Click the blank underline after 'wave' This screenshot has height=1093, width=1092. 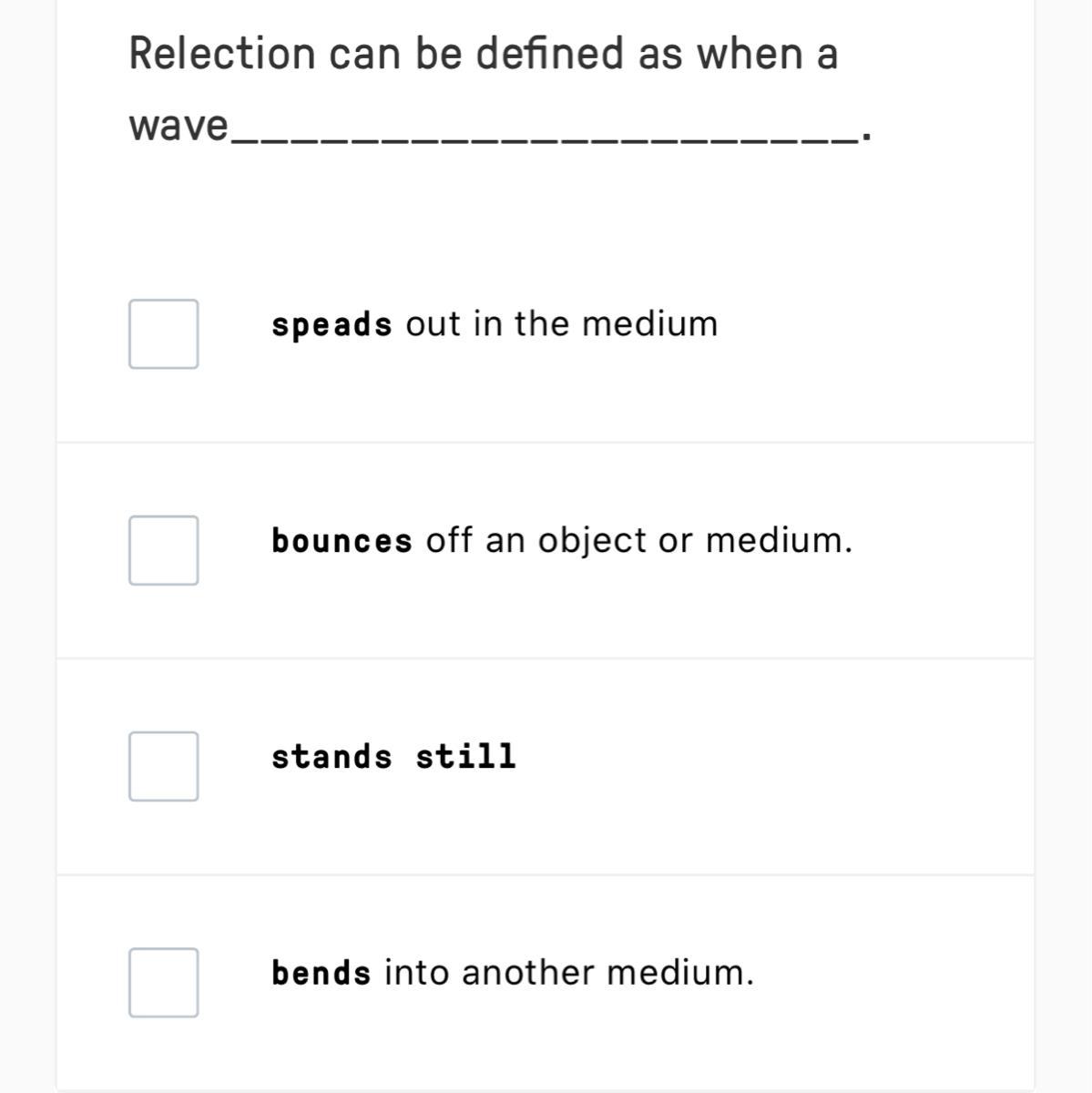545,137
